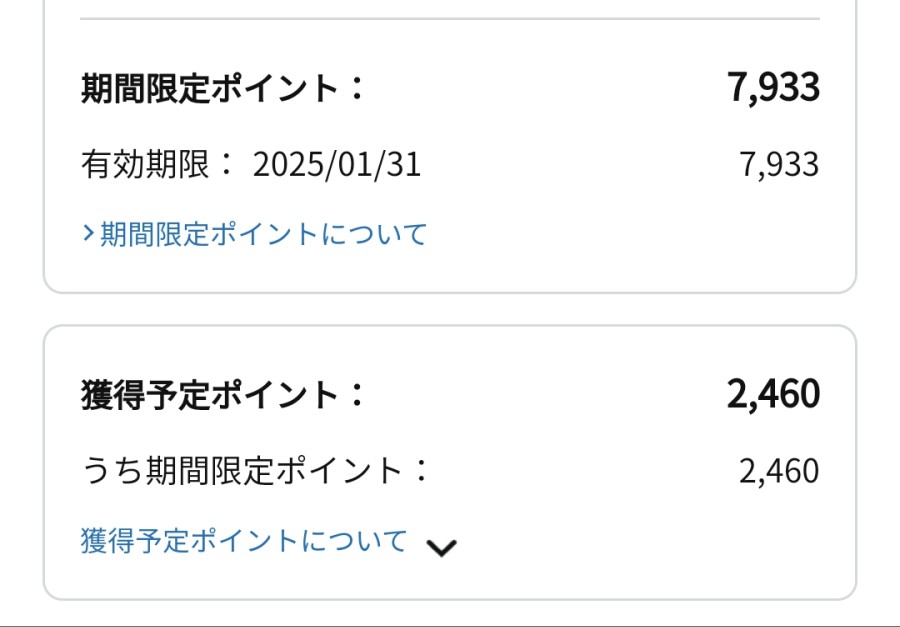The height and width of the screenshot is (627, 900).
Task: Click the 獲得予定ポイント heading
Action: click(210, 395)
